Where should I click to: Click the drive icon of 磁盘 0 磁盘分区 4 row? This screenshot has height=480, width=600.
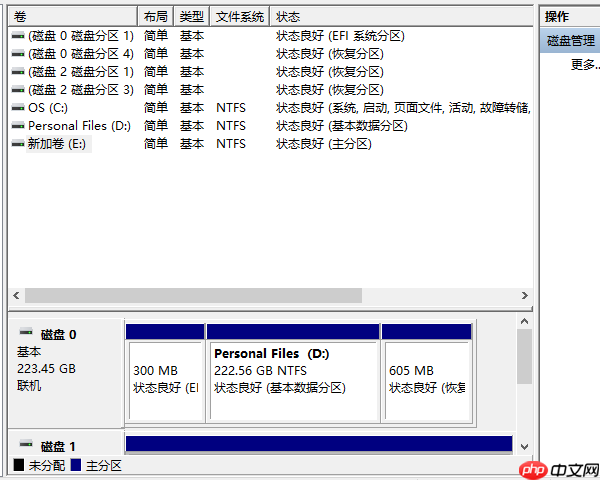pos(18,54)
